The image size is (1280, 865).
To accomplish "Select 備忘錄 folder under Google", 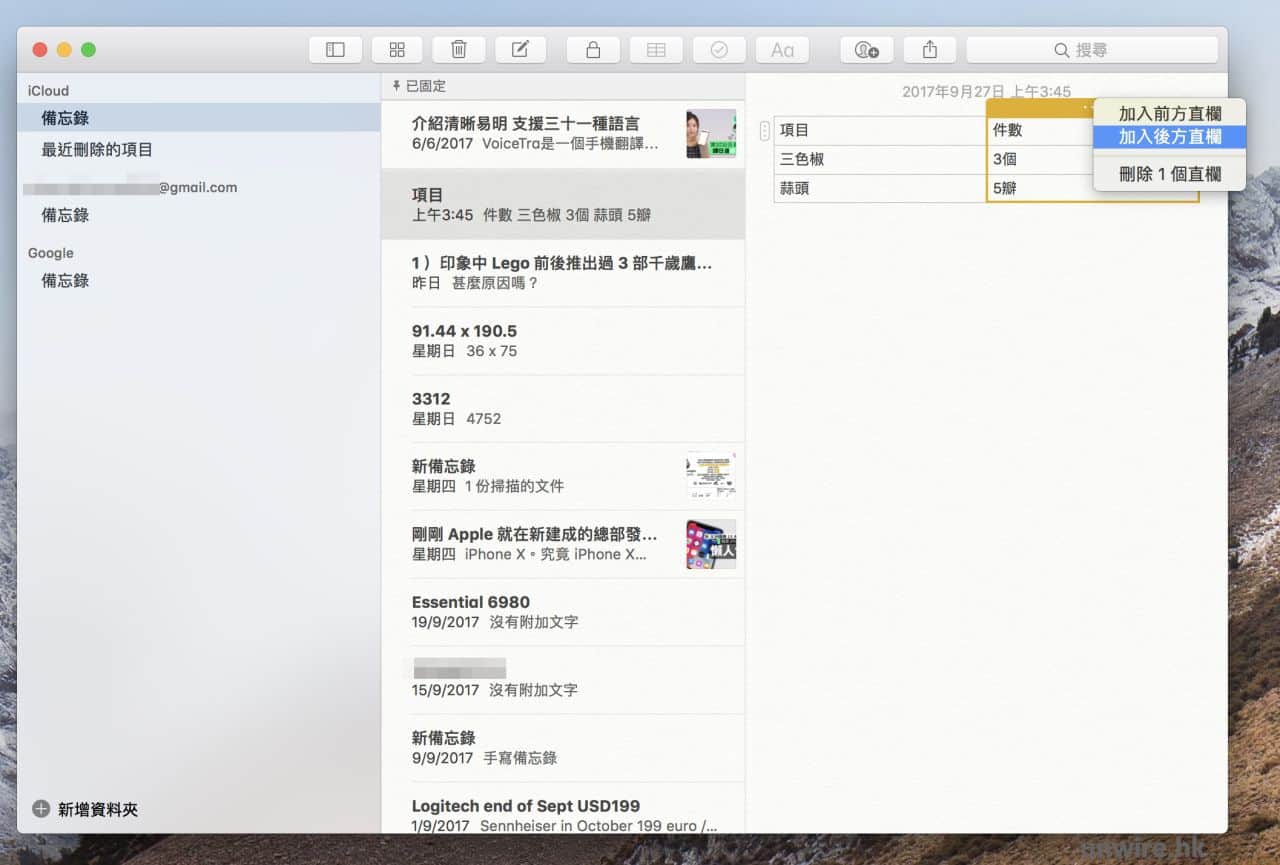I will (x=65, y=281).
